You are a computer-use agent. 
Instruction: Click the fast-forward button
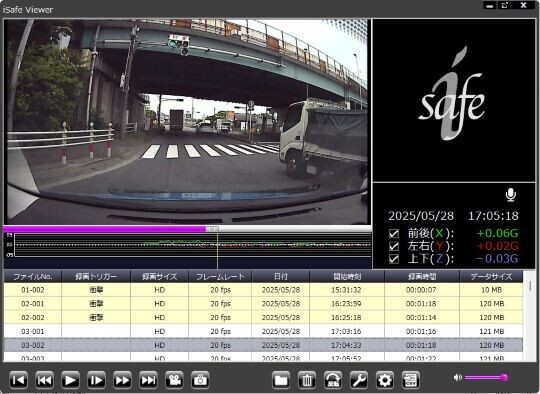[122, 380]
